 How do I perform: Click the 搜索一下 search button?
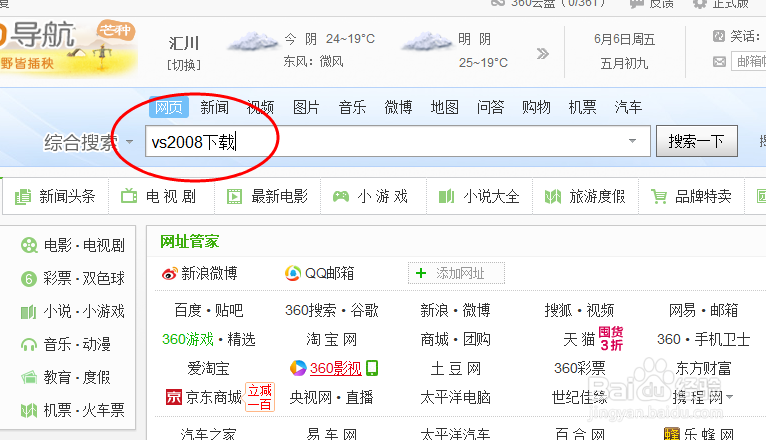697,141
